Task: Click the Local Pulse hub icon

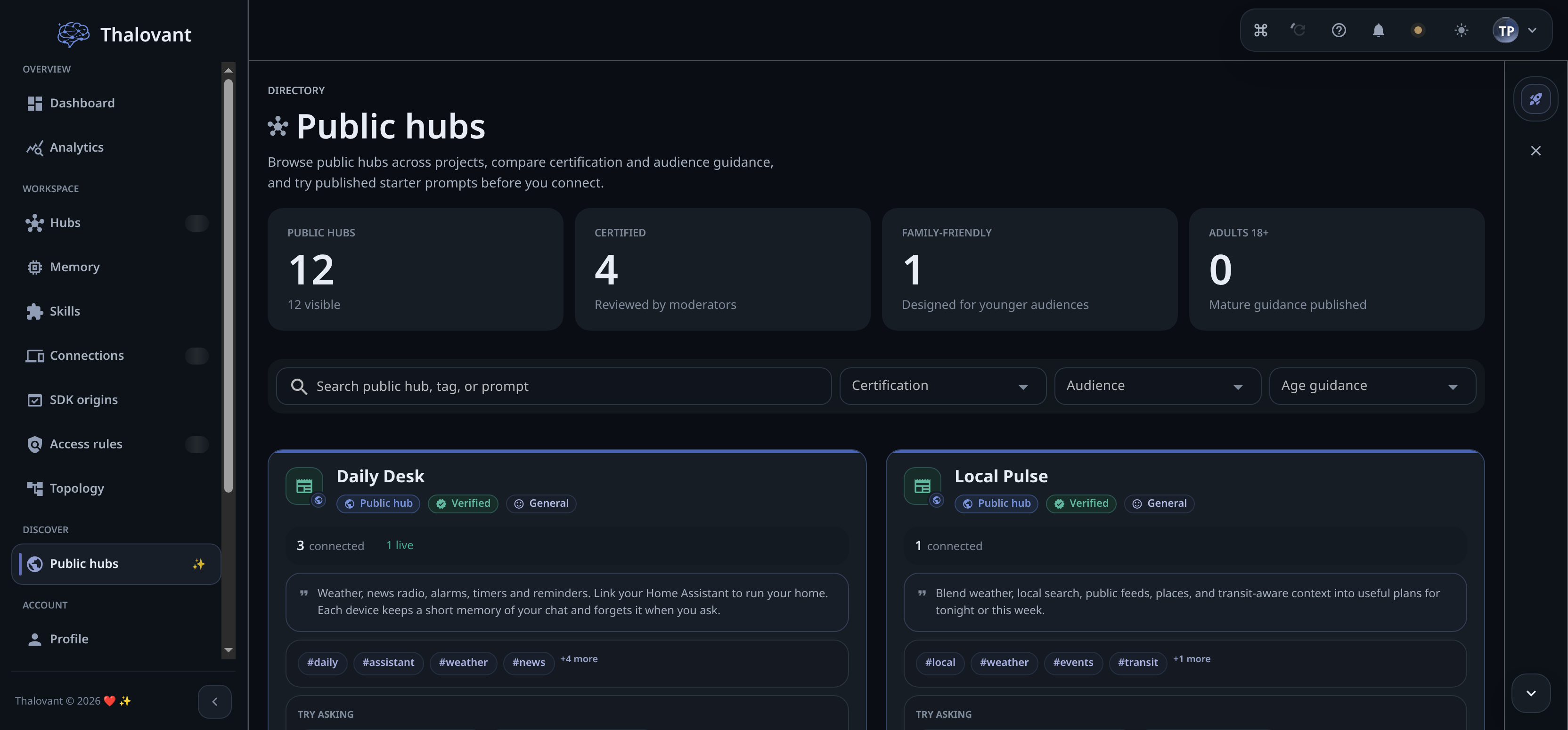Action: coord(922,486)
